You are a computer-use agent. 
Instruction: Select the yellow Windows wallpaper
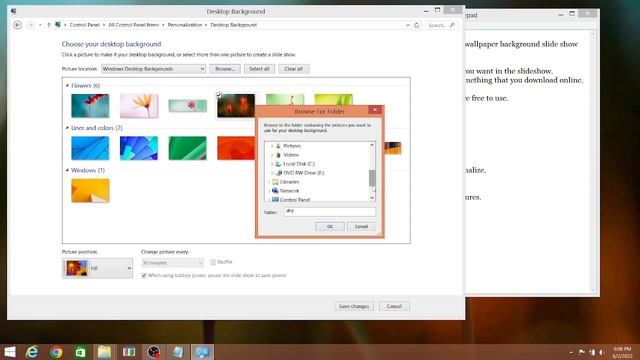[x=90, y=190]
